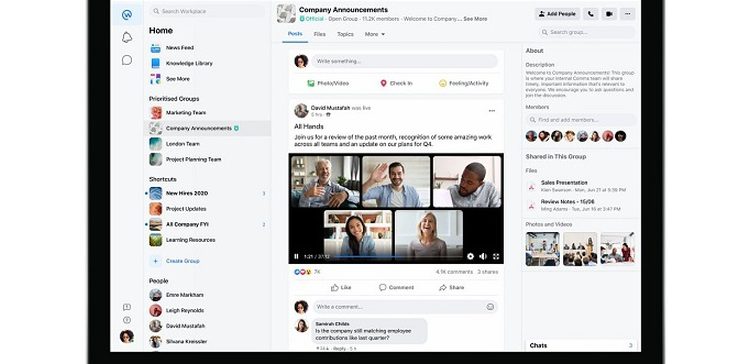Click David Mustafah's name on the post
This screenshot has height=364, width=750.
(331, 108)
